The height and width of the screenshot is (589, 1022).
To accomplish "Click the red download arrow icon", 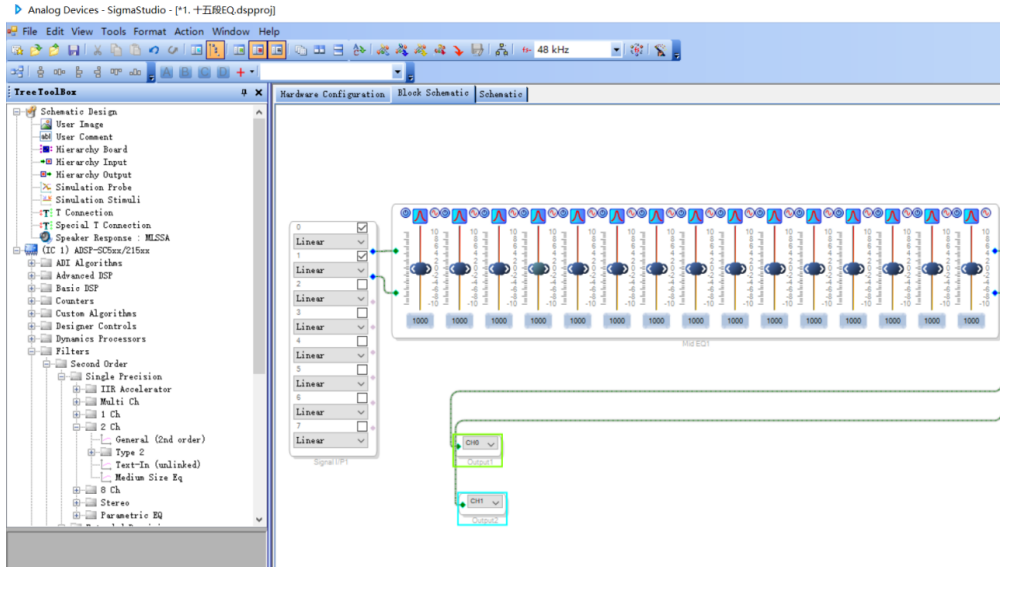I will coord(459,50).
